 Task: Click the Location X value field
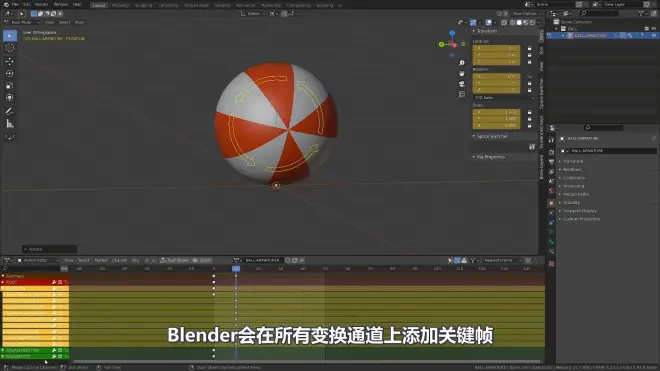tap(496, 48)
